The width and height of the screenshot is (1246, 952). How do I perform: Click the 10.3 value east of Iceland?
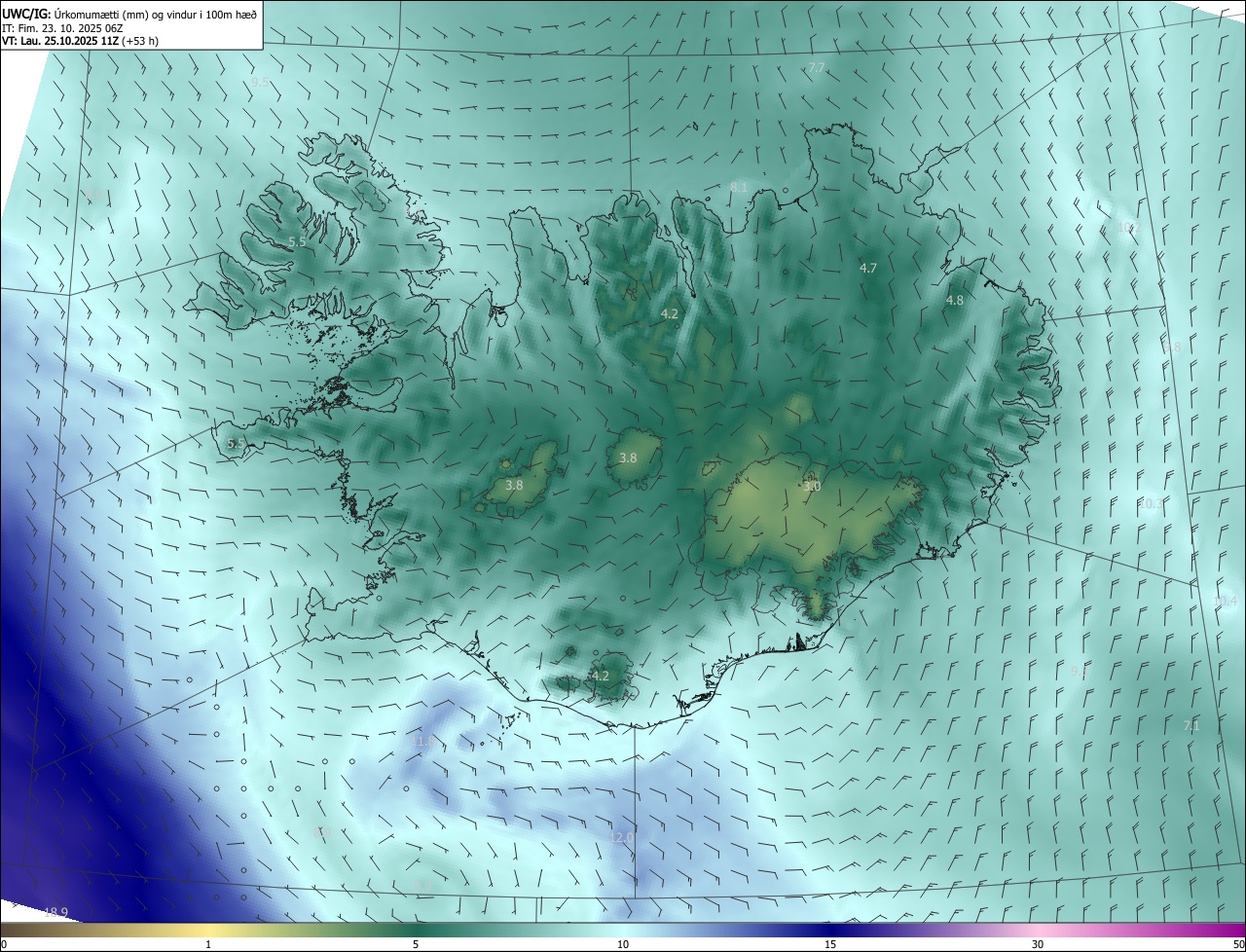tap(1152, 503)
